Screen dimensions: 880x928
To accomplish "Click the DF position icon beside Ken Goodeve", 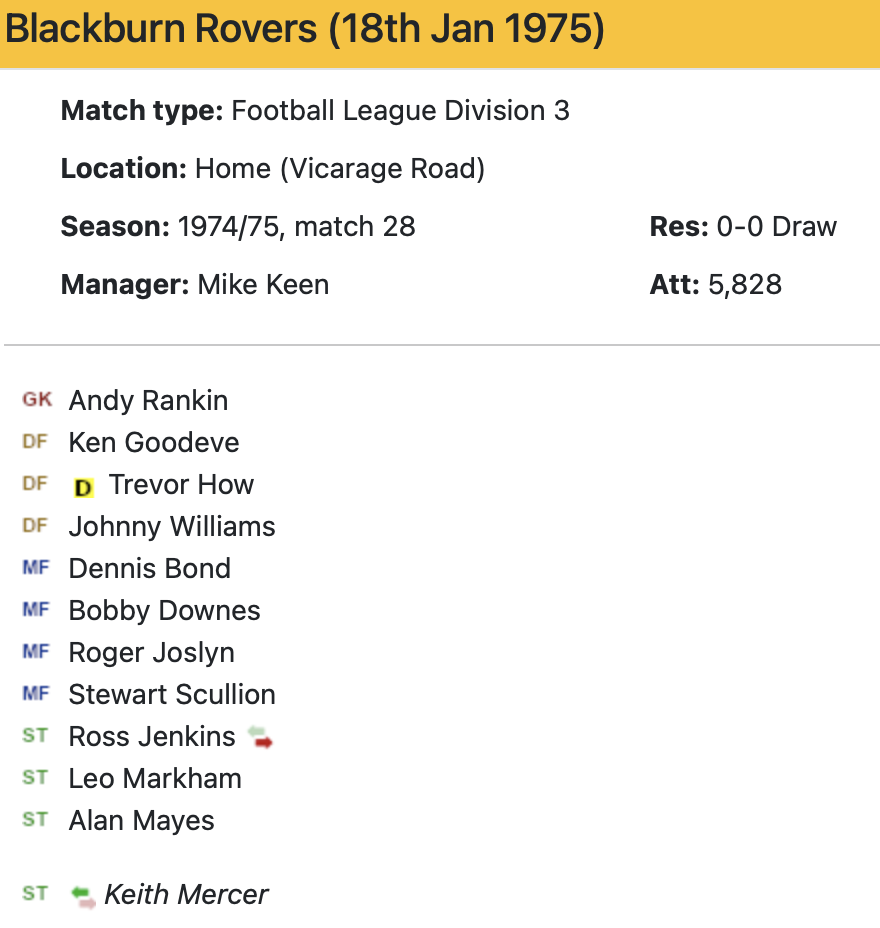I will [x=35, y=442].
